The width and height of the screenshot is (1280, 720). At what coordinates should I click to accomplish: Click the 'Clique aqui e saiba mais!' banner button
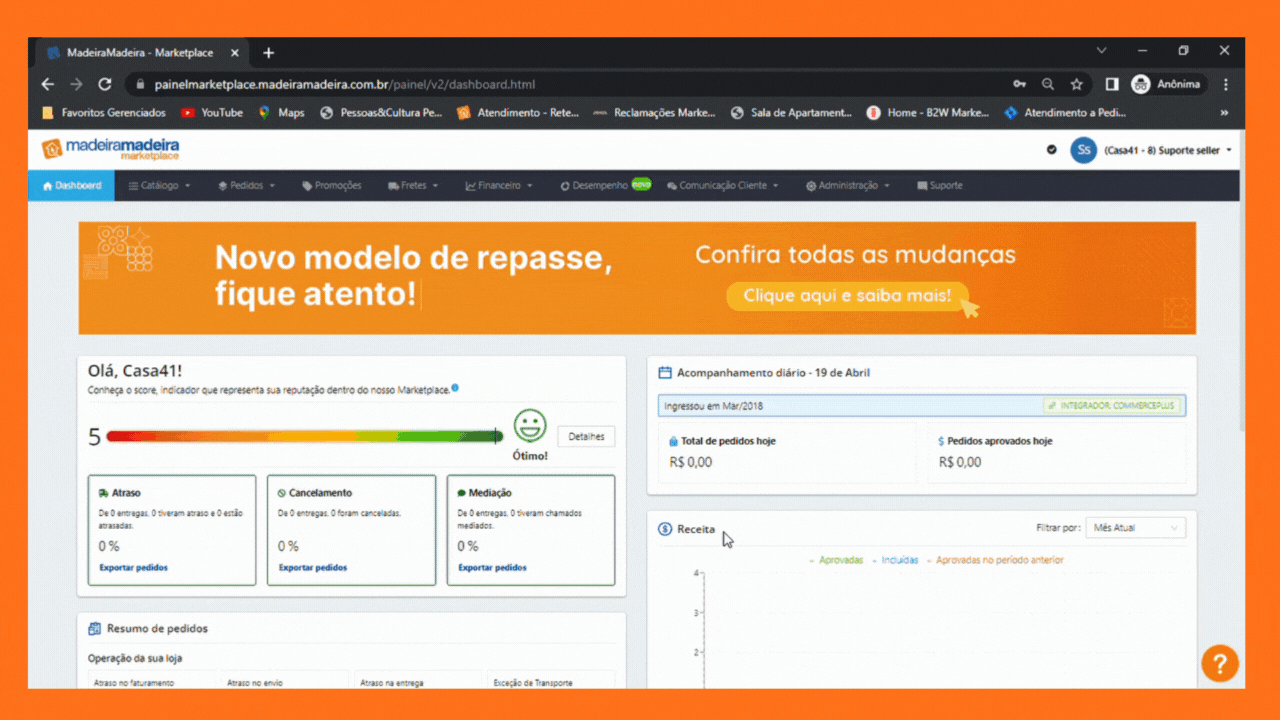(x=847, y=296)
